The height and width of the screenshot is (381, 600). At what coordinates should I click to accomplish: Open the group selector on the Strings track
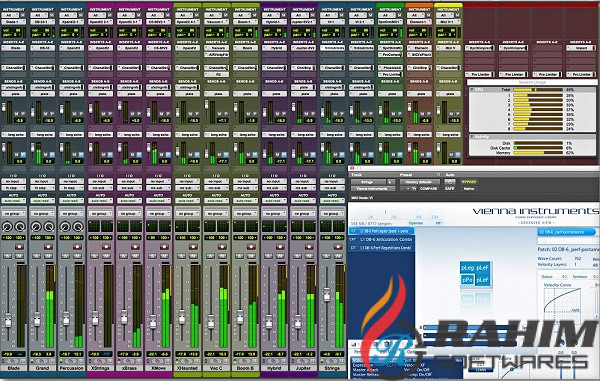point(332,213)
